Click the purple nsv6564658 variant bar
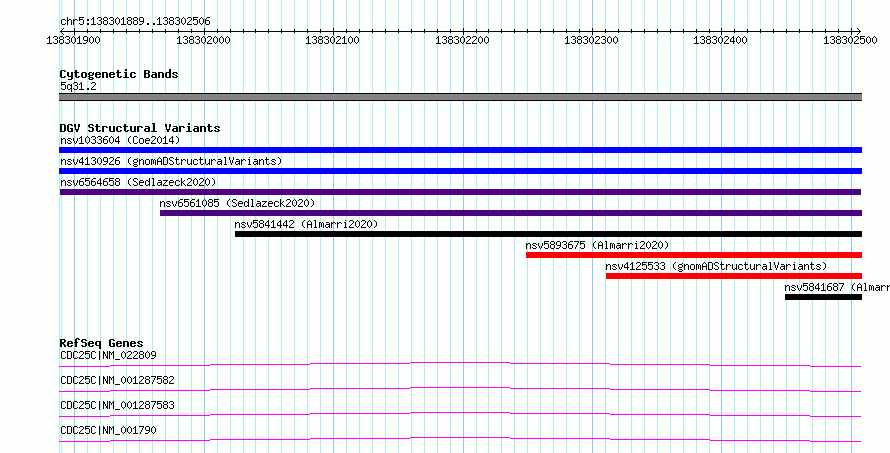 pyautogui.click(x=460, y=192)
